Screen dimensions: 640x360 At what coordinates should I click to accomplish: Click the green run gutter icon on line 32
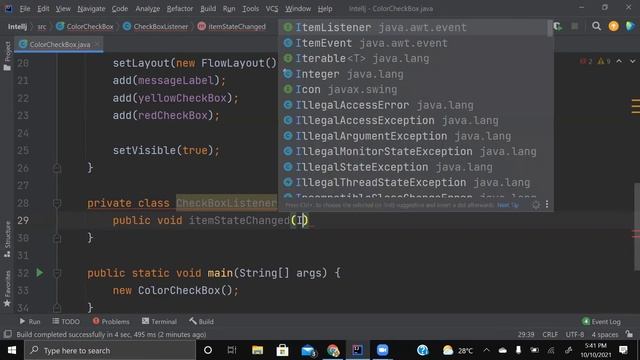click(x=40, y=273)
